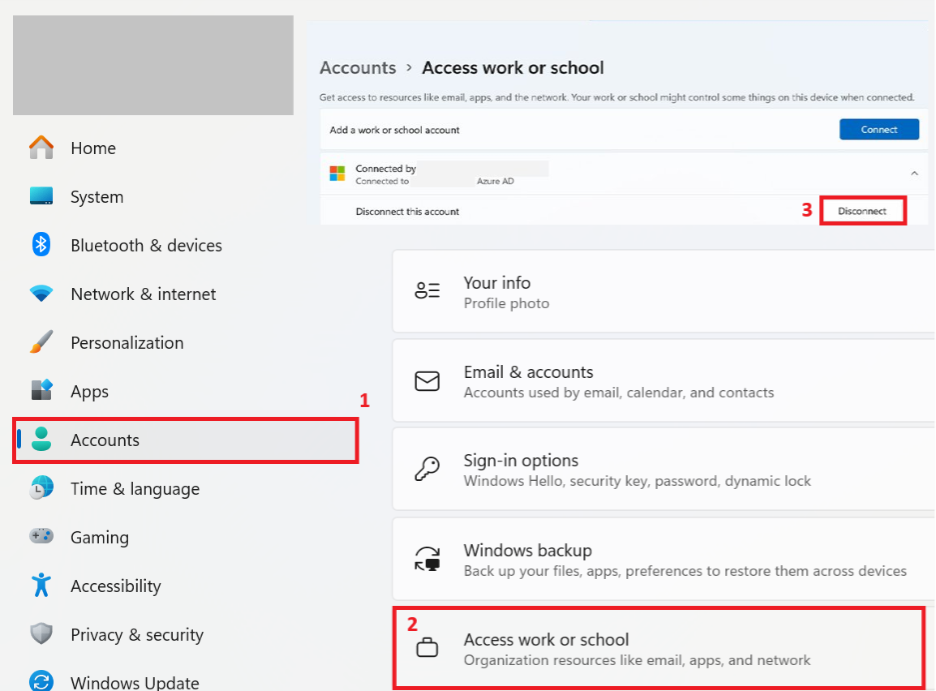
Task: Click the Sign-in options key icon
Action: pyautogui.click(x=427, y=469)
